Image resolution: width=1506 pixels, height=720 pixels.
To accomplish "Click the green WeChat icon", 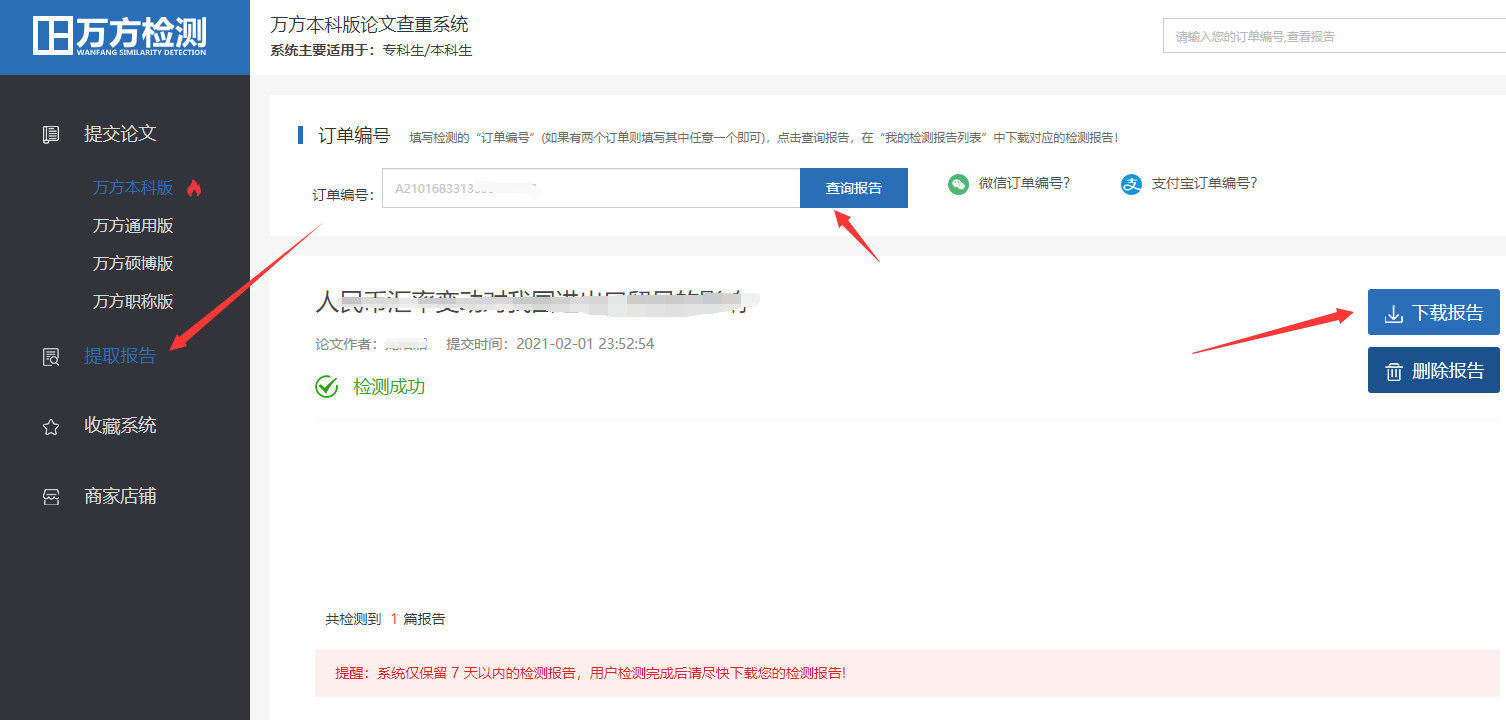I will pyautogui.click(x=958, y=184).
